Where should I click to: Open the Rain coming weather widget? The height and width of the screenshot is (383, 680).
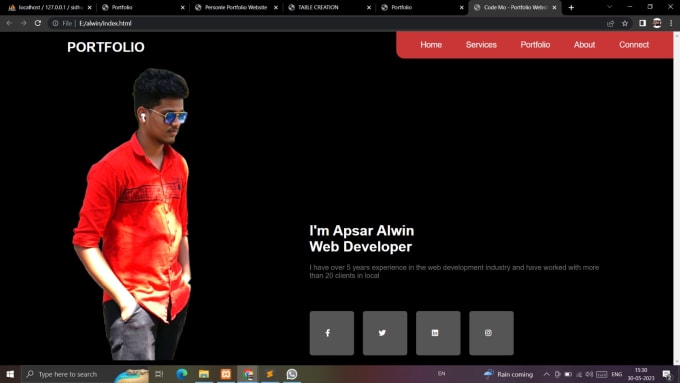tap(508, 374)
